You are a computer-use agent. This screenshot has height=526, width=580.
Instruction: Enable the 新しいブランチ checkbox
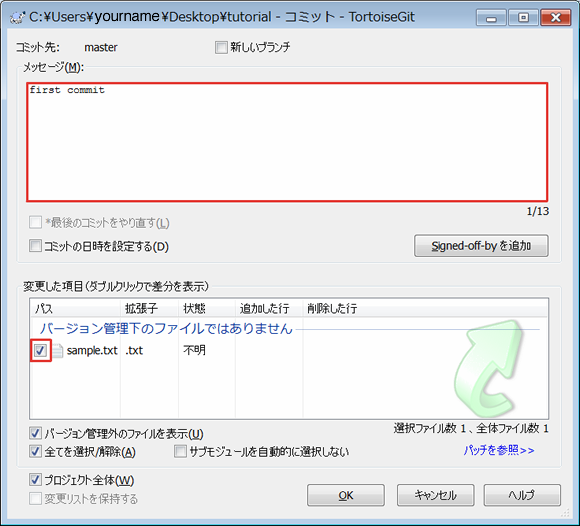pyautogui.click(x=221, y=47)
